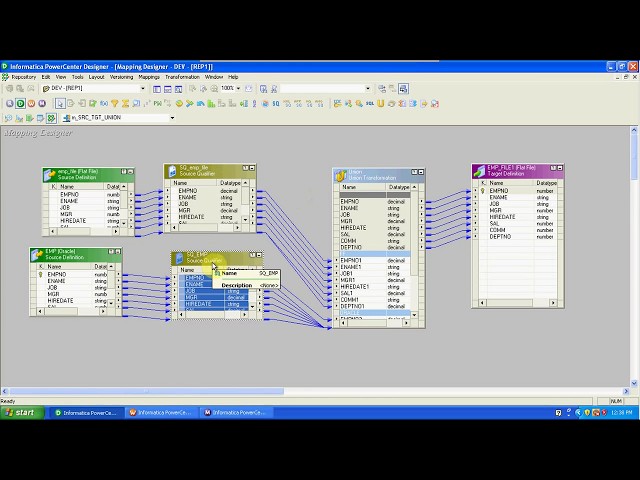Open the m_SRC_TGT_UNION mapping dropdown
This screenshot has width=640, height=480.
coord(172,118)
